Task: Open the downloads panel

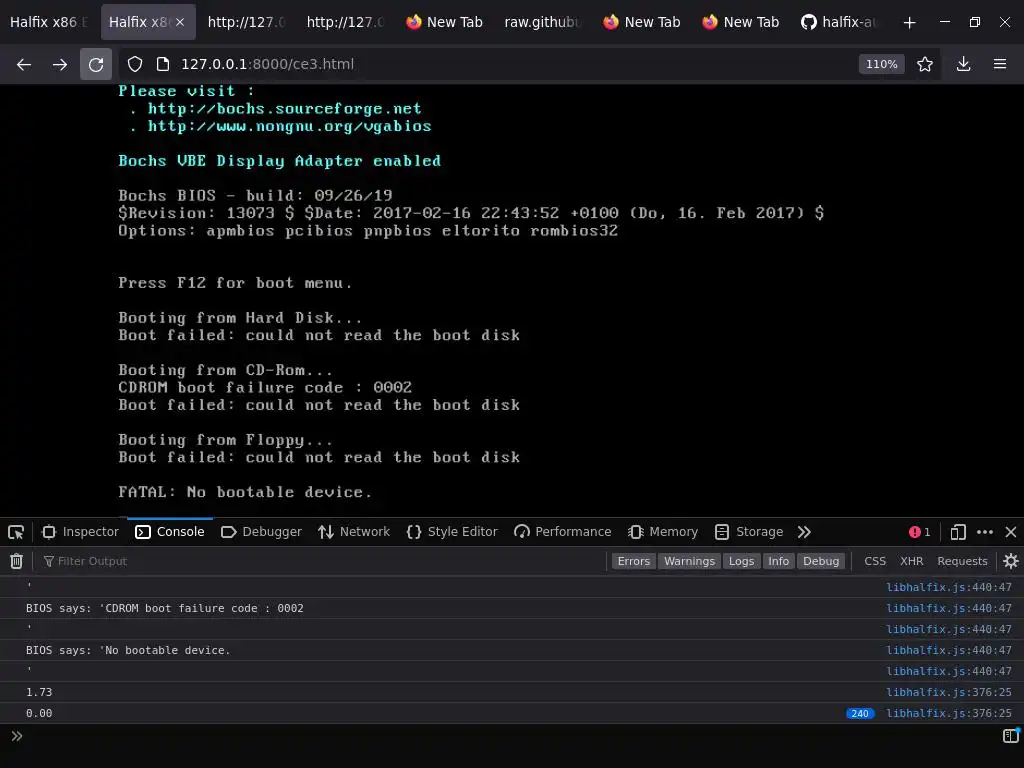Action: point(963,64)
